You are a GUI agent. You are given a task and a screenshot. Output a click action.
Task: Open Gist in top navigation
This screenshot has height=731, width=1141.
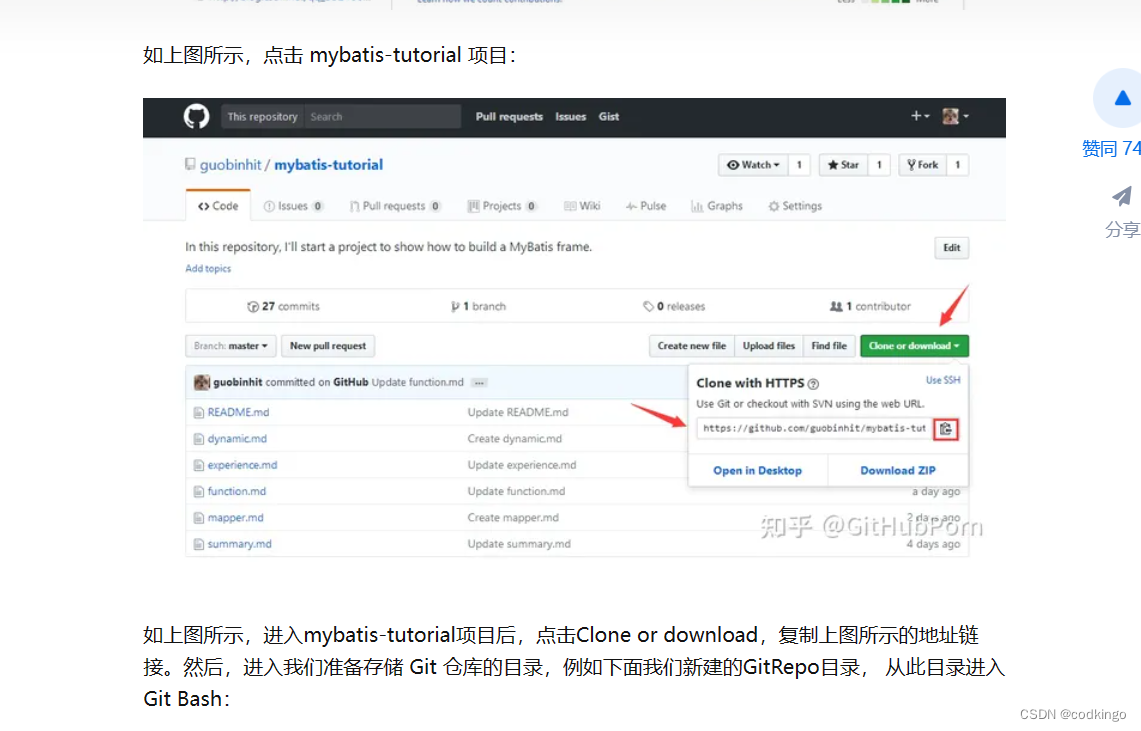click(609, 116)
